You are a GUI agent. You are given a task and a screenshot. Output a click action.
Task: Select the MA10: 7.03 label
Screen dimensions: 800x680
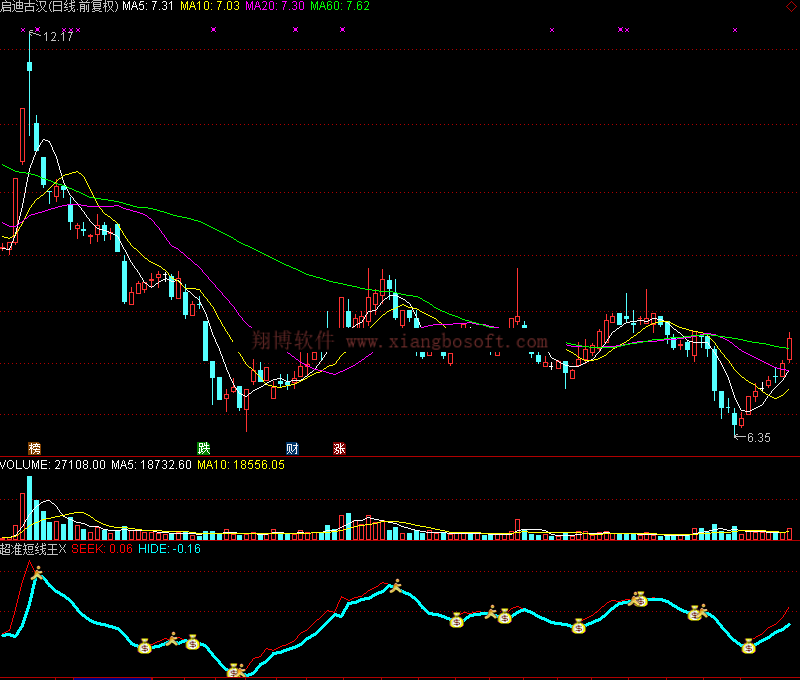click(210, 6)
